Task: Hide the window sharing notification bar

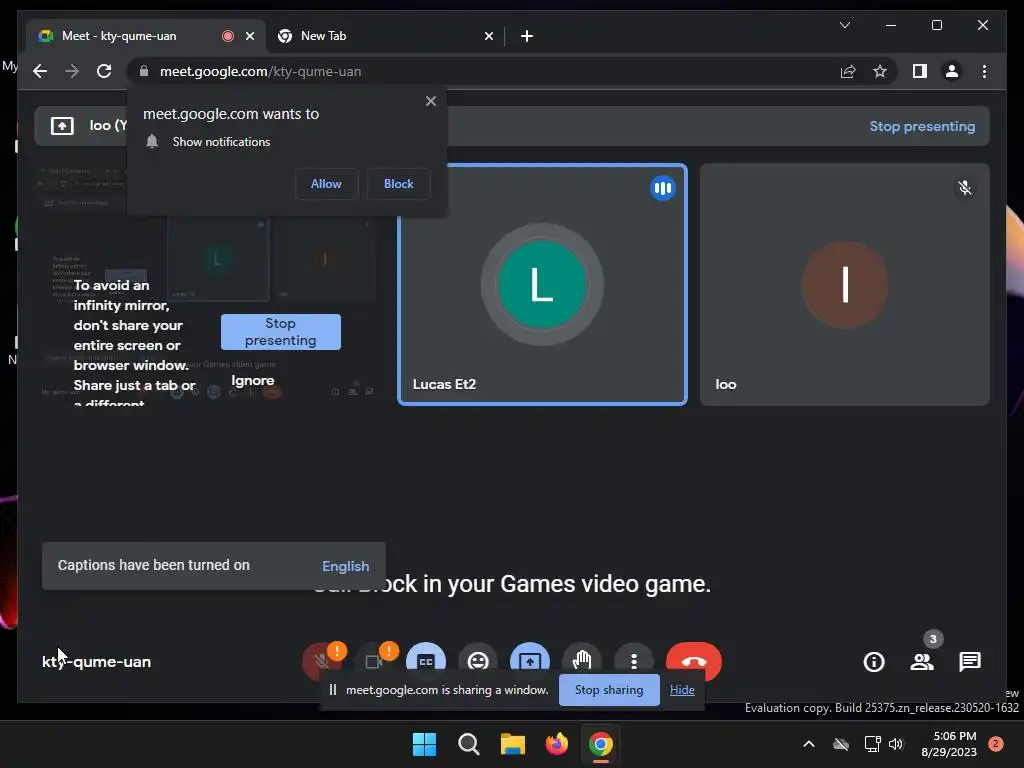Action: coord(682,690)
